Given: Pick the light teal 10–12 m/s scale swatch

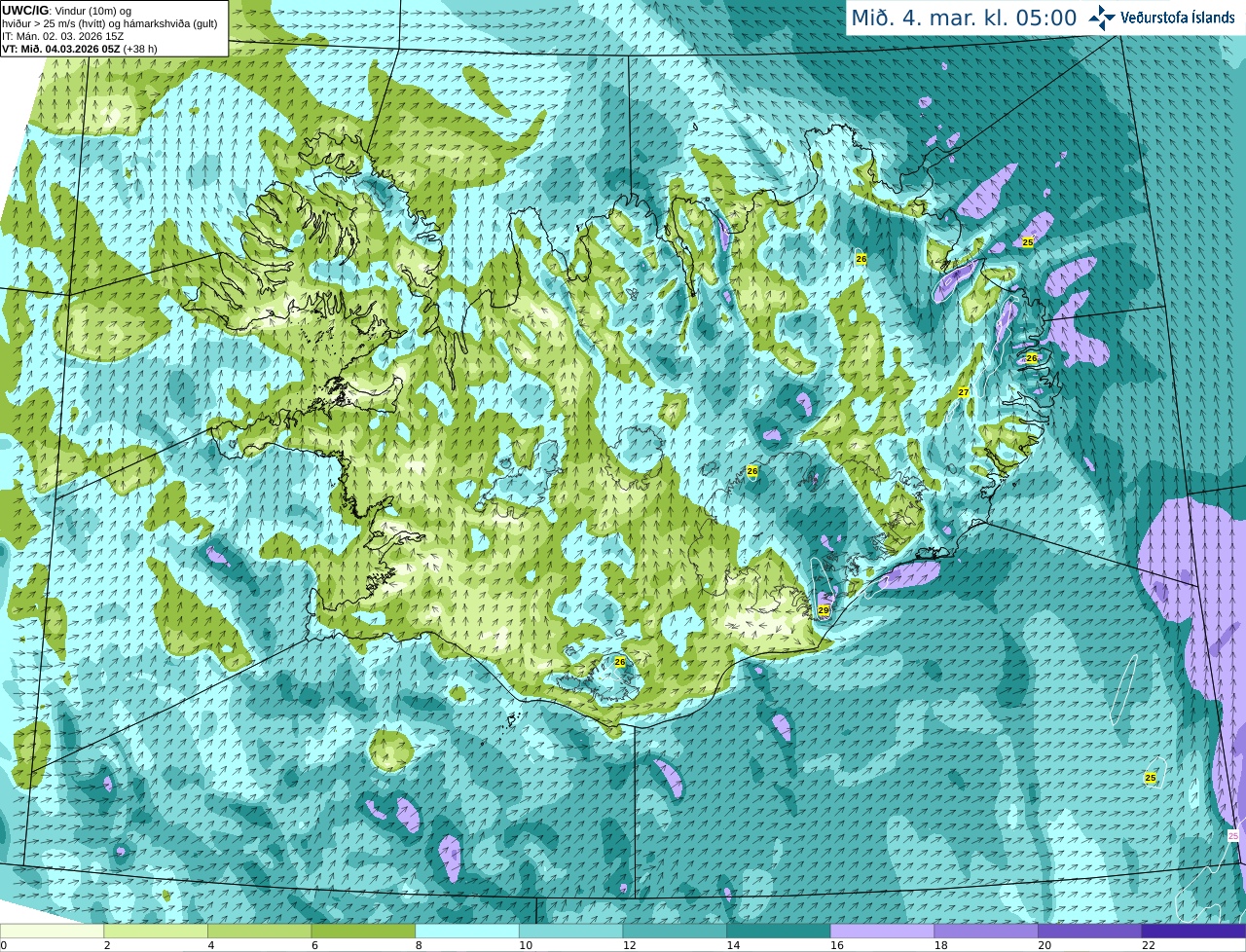Looking at the screenshot, I should click(571, 932).
